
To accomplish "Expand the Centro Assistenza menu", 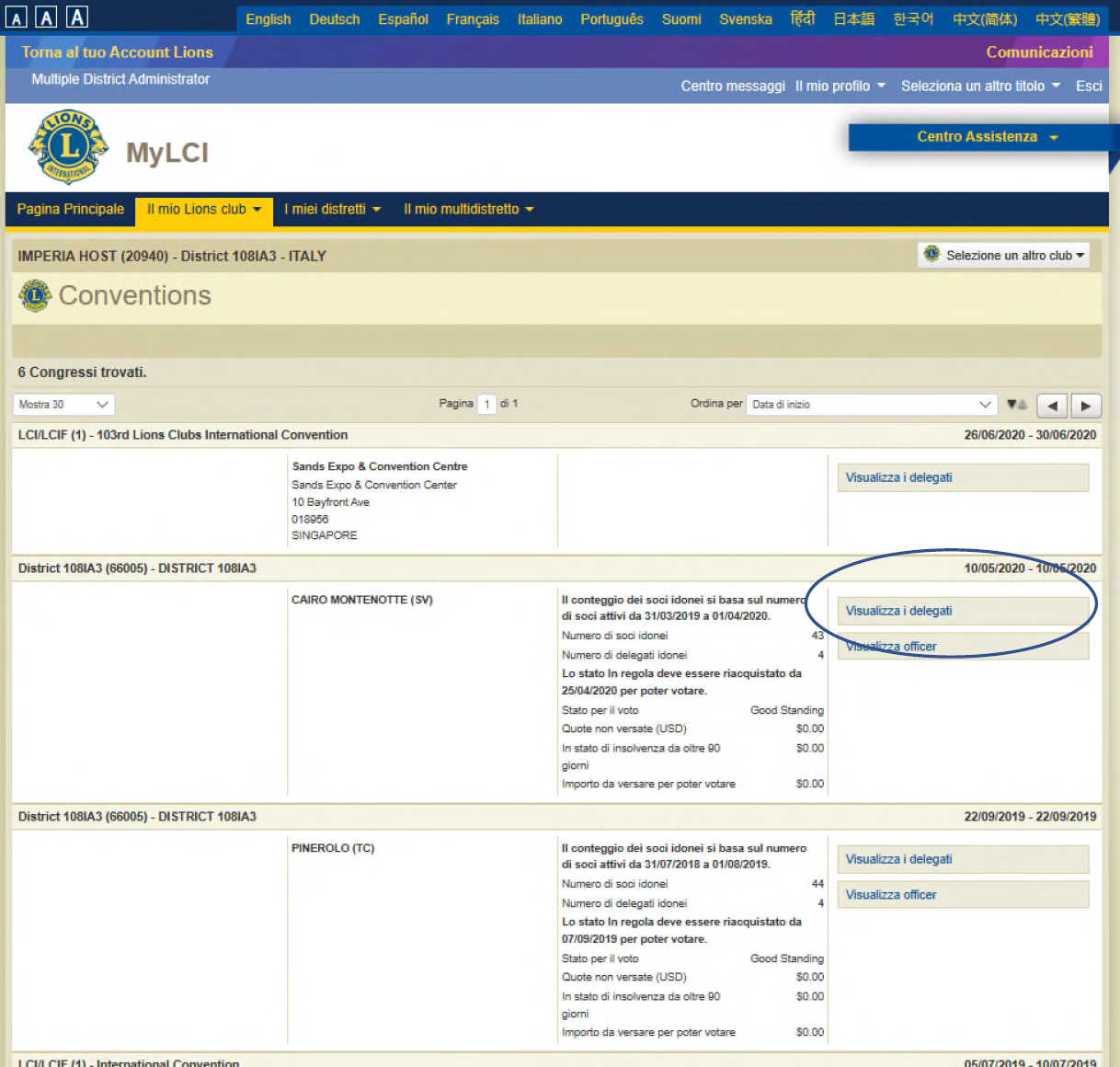I will [x=987, y=137].
